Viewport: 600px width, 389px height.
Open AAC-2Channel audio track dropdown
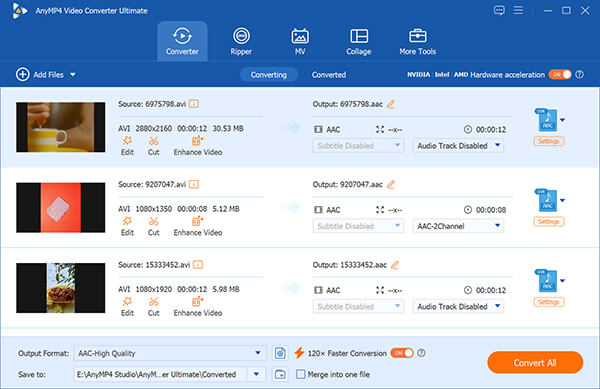coord(458,226)
